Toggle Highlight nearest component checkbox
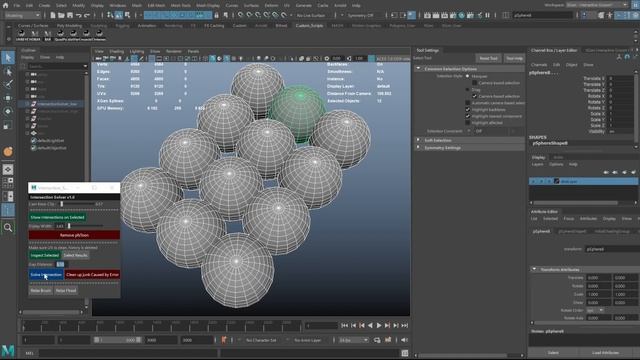The height and width of the screenshot is (360, 640). pos(468,116)
